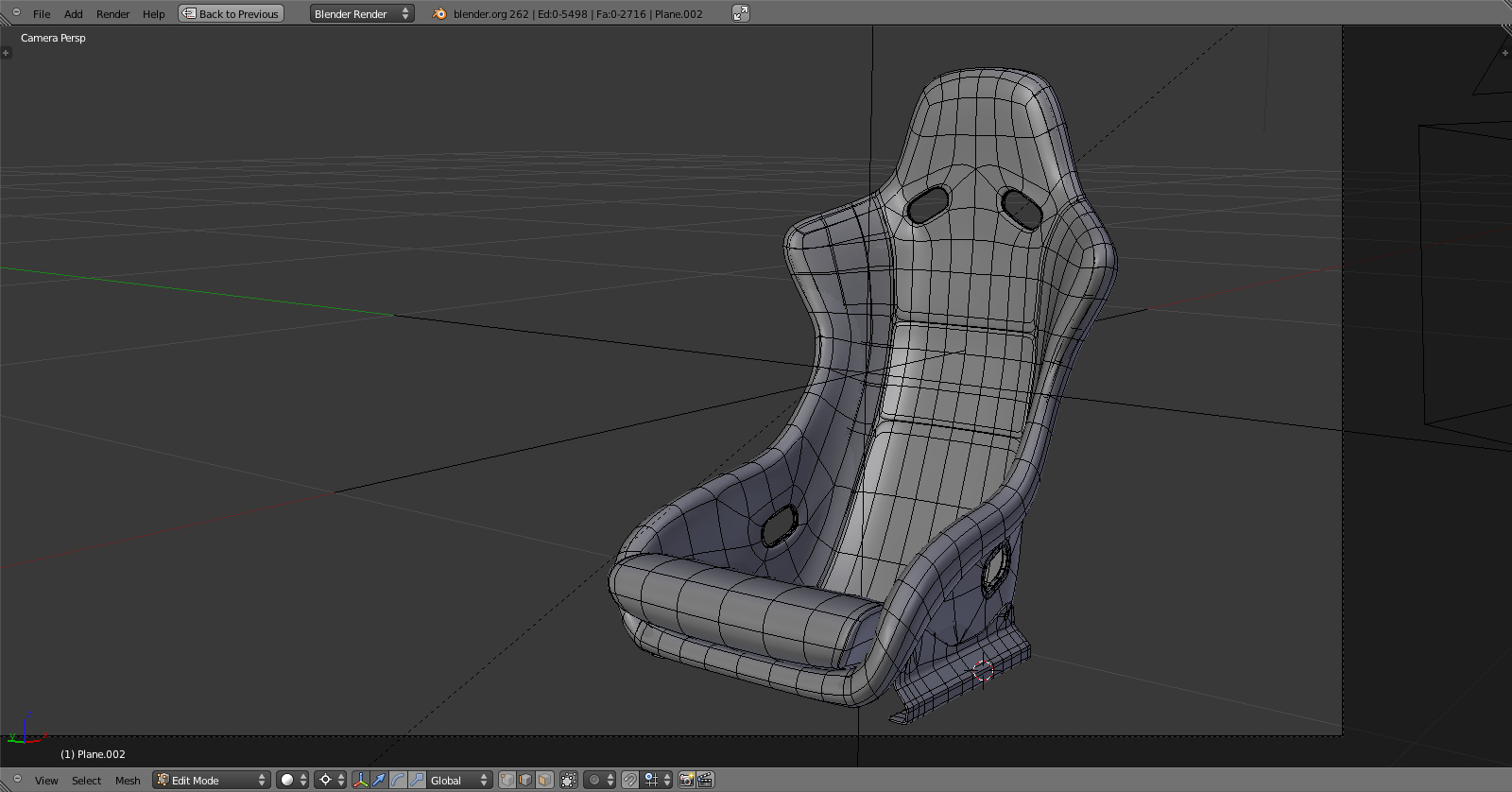
Task: Open the Render menu
Action: click(x=113, y=14)
